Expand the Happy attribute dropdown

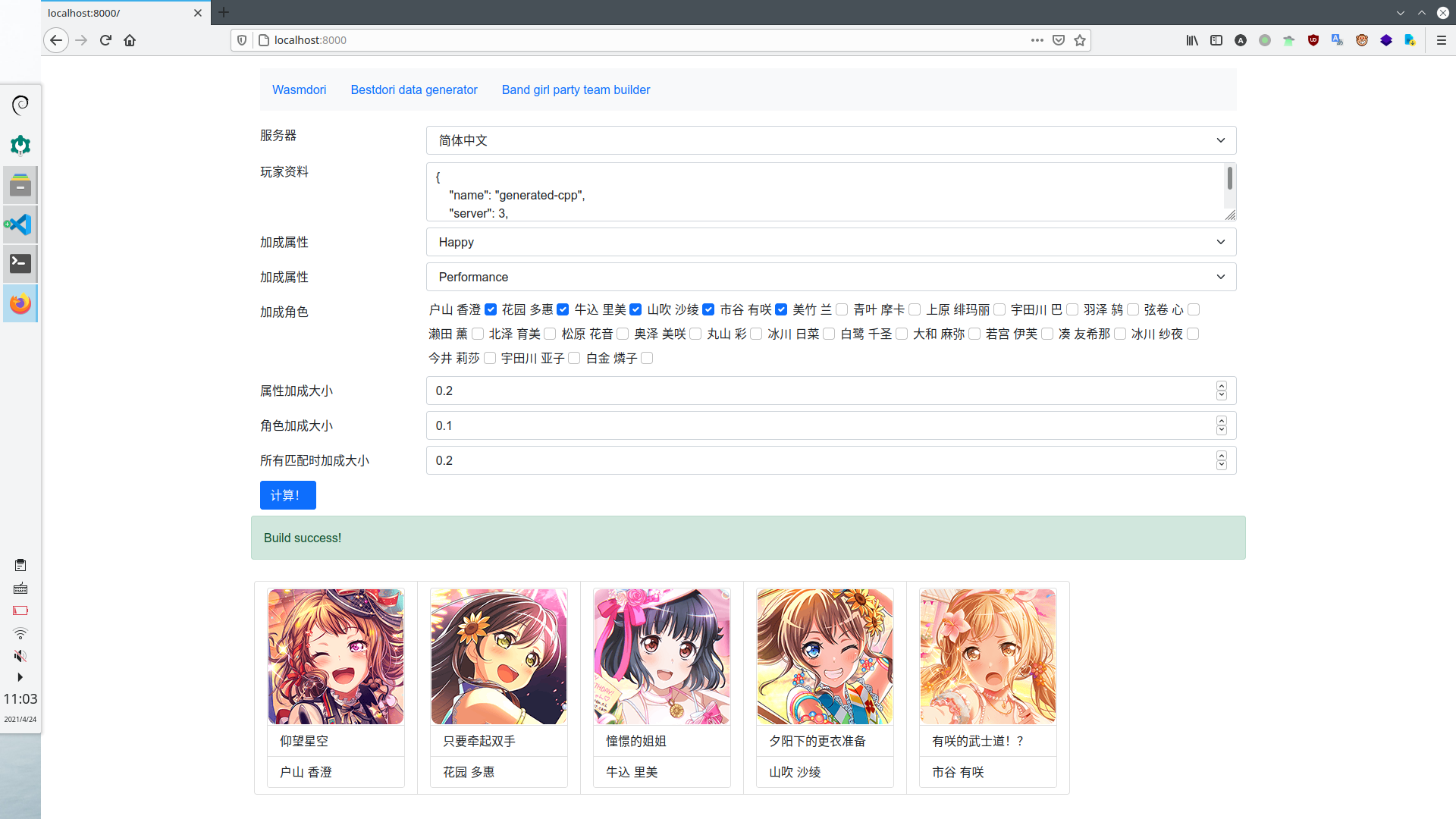pyautogui.click(x=830, y=242)
